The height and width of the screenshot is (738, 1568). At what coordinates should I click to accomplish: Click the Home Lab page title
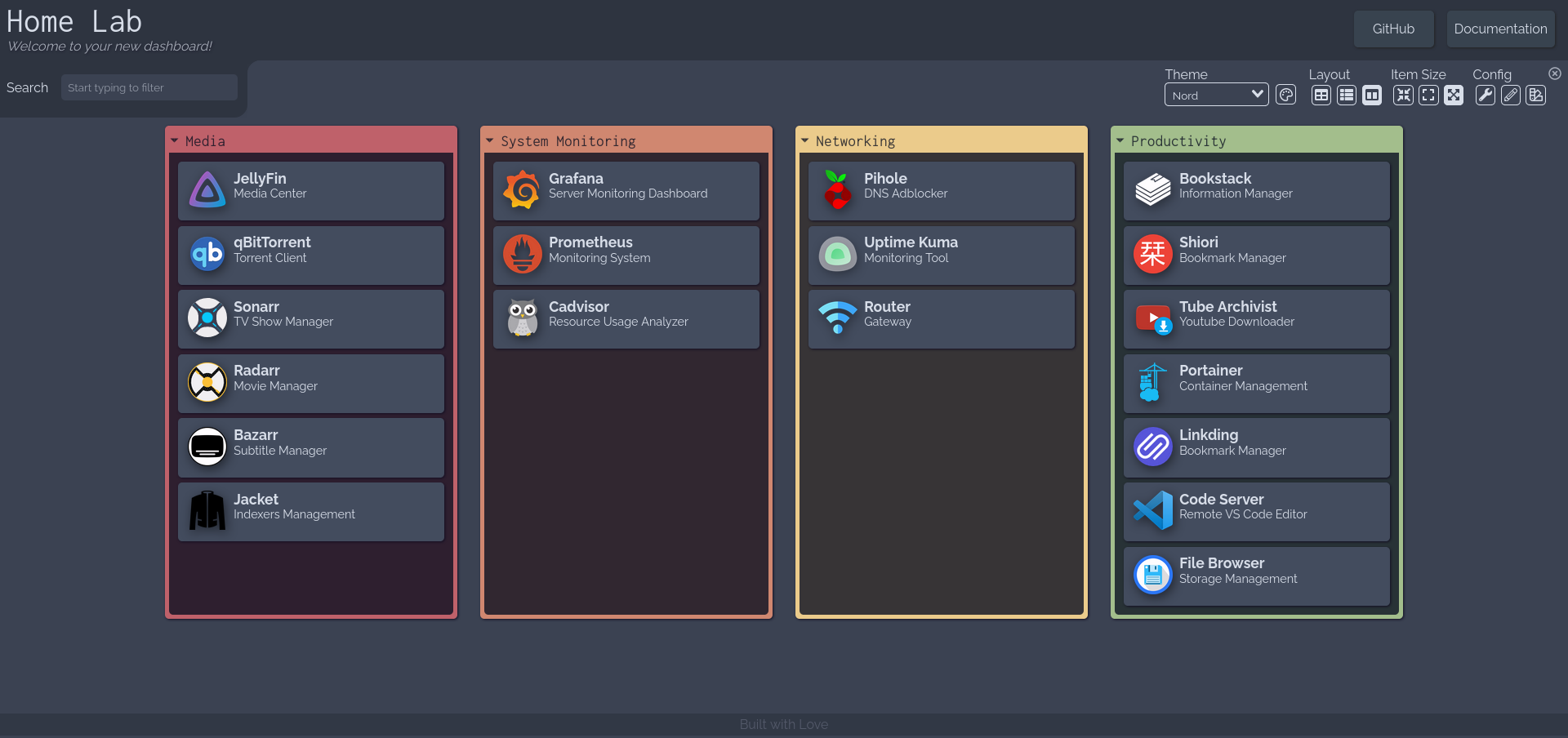pos(74,21)
